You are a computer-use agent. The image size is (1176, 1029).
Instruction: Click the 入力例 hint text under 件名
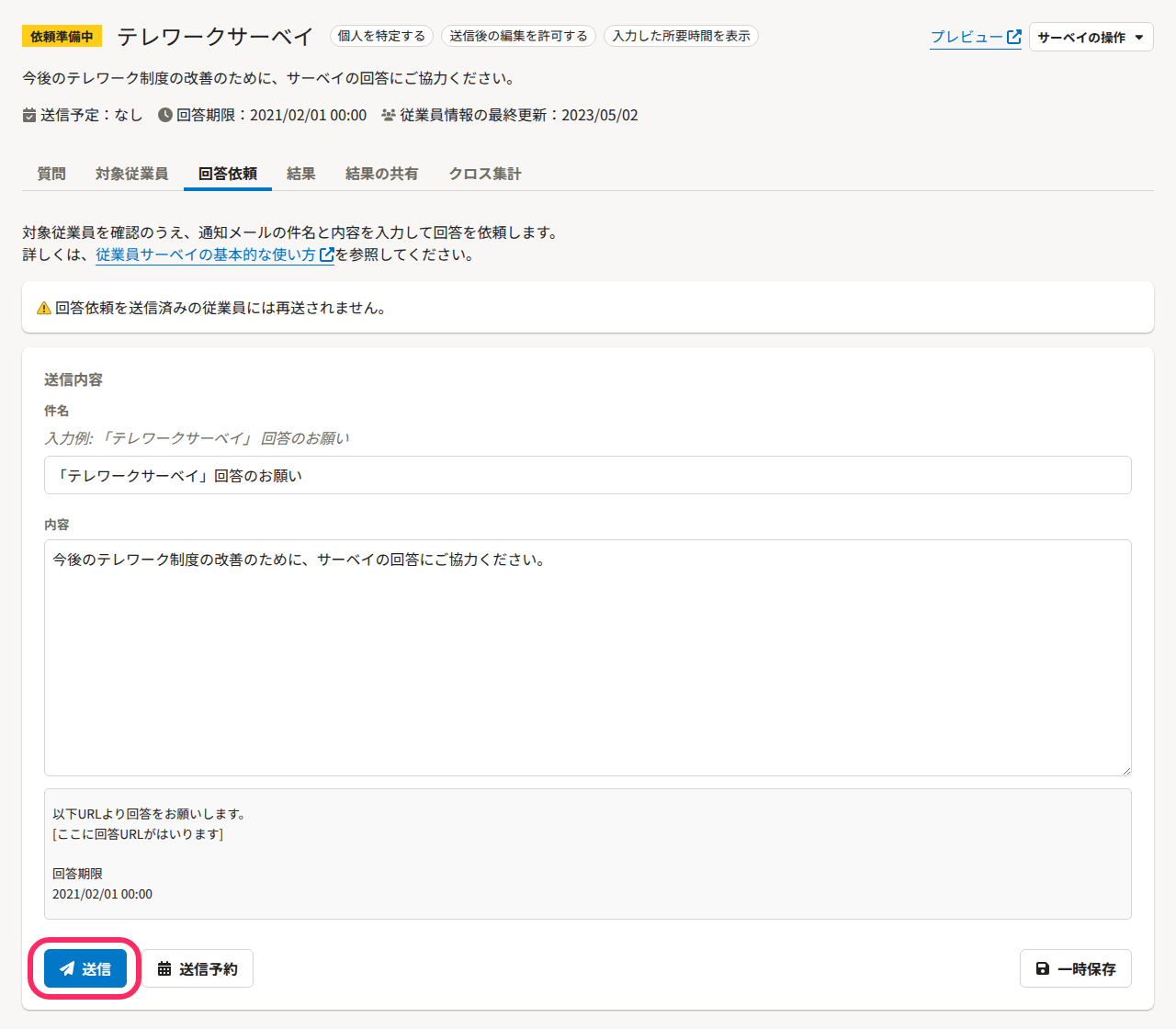[x=197, y=438]
